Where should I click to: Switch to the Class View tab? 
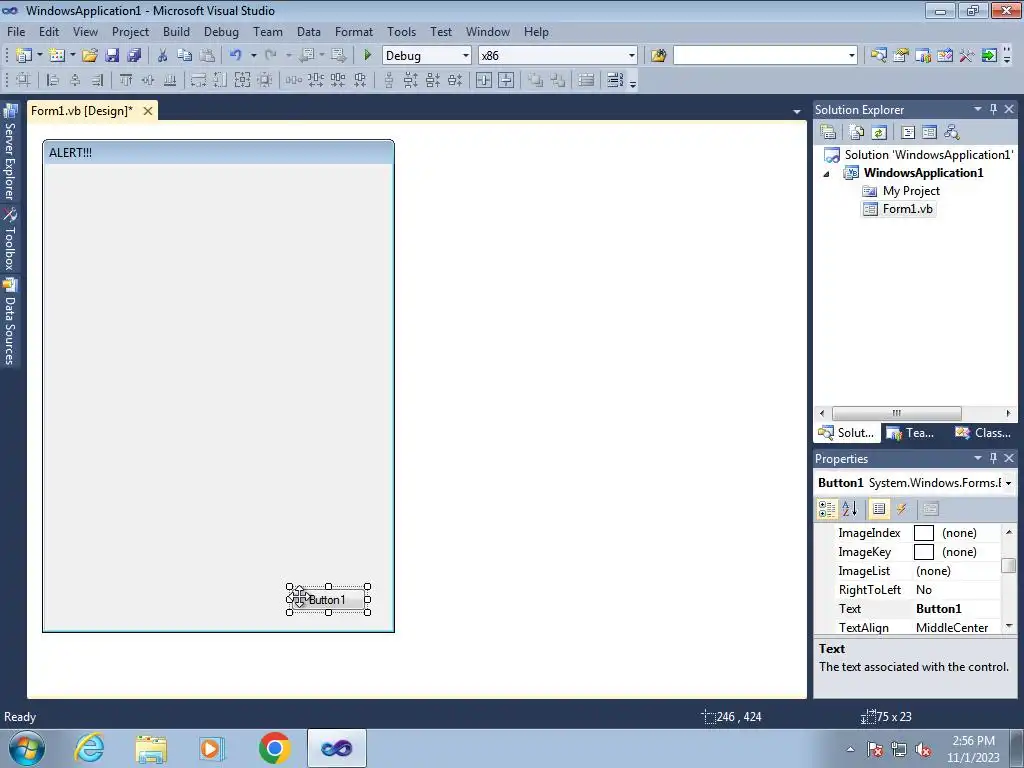click(983, 432)
